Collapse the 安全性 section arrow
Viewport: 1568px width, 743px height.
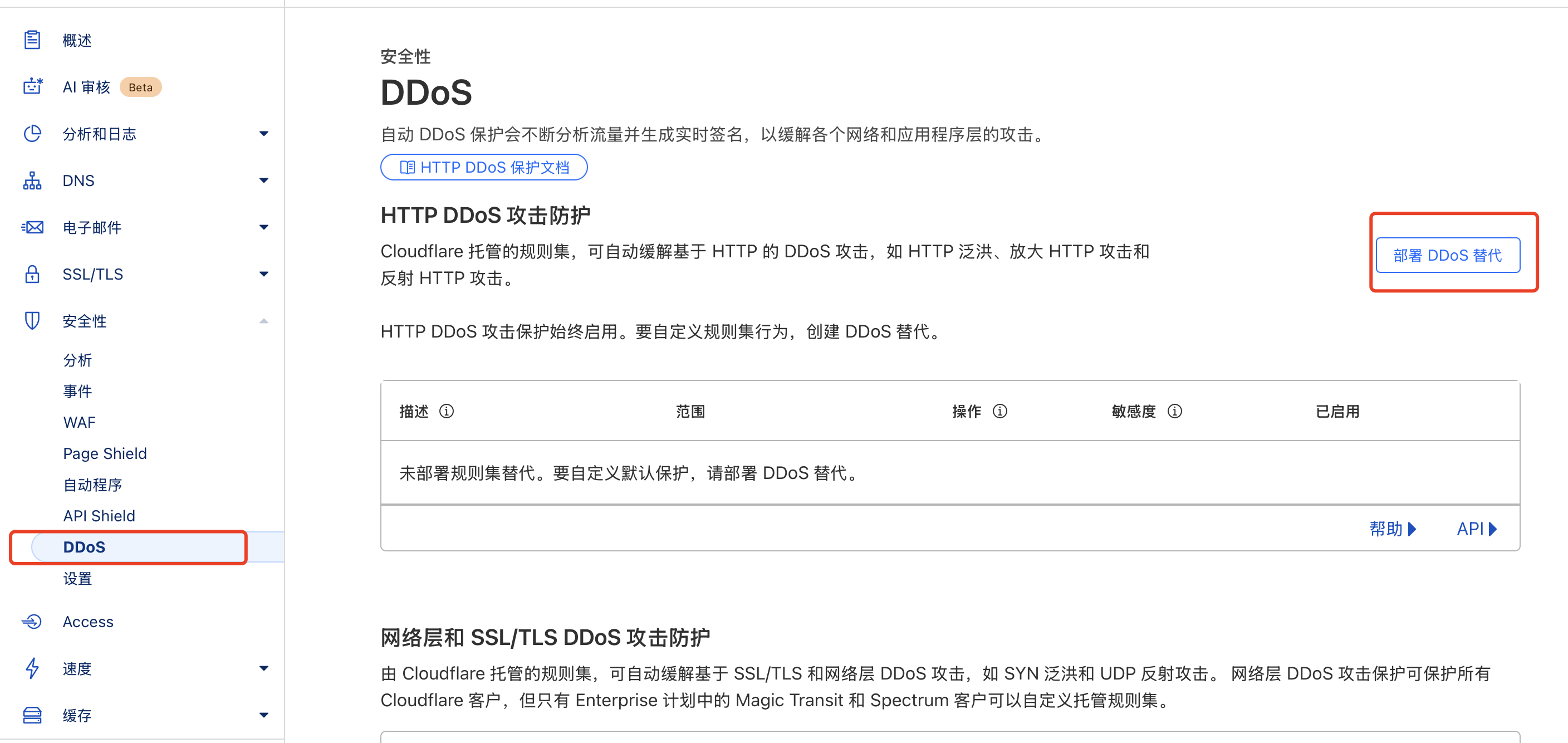[263, 321]
